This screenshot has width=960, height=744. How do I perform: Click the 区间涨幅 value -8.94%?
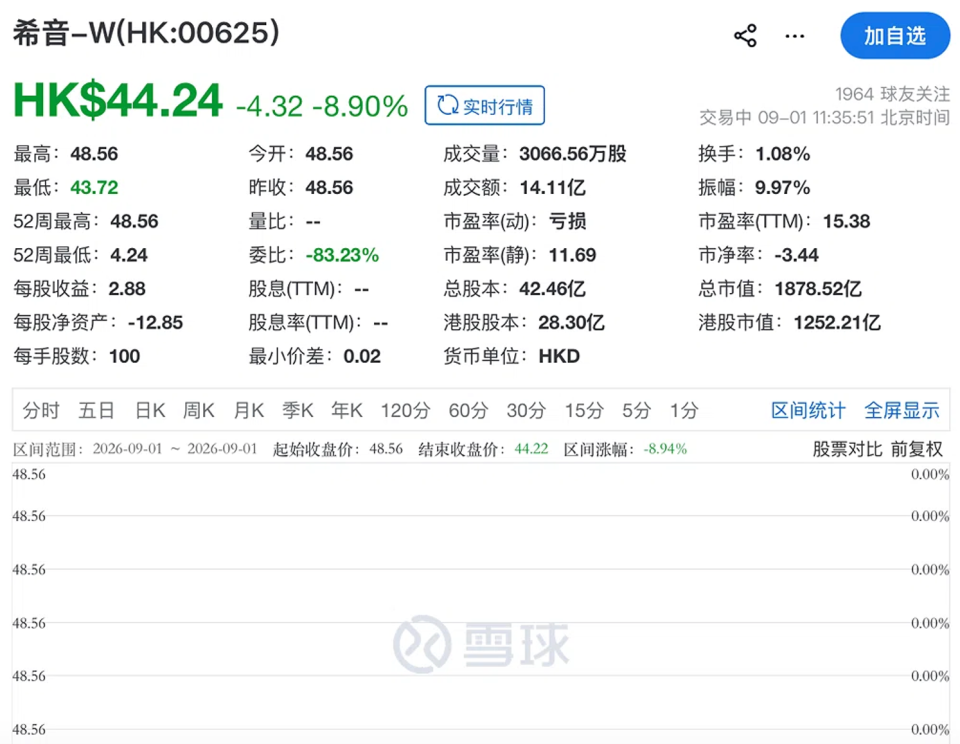coord(665,449)
